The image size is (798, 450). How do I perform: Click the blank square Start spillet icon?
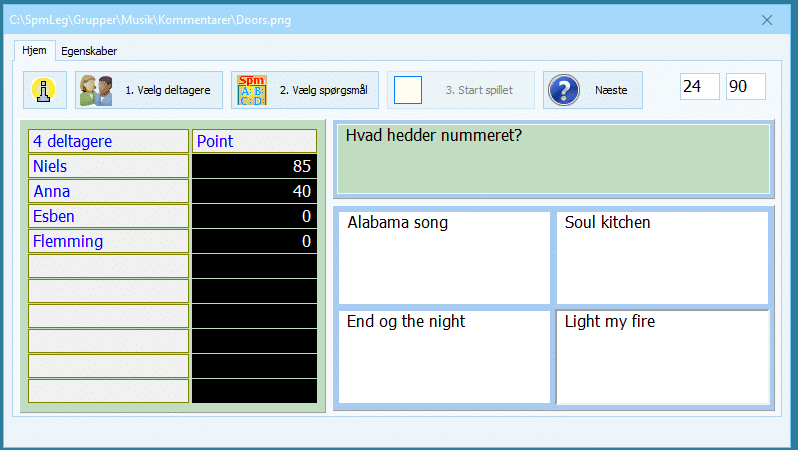408,90
